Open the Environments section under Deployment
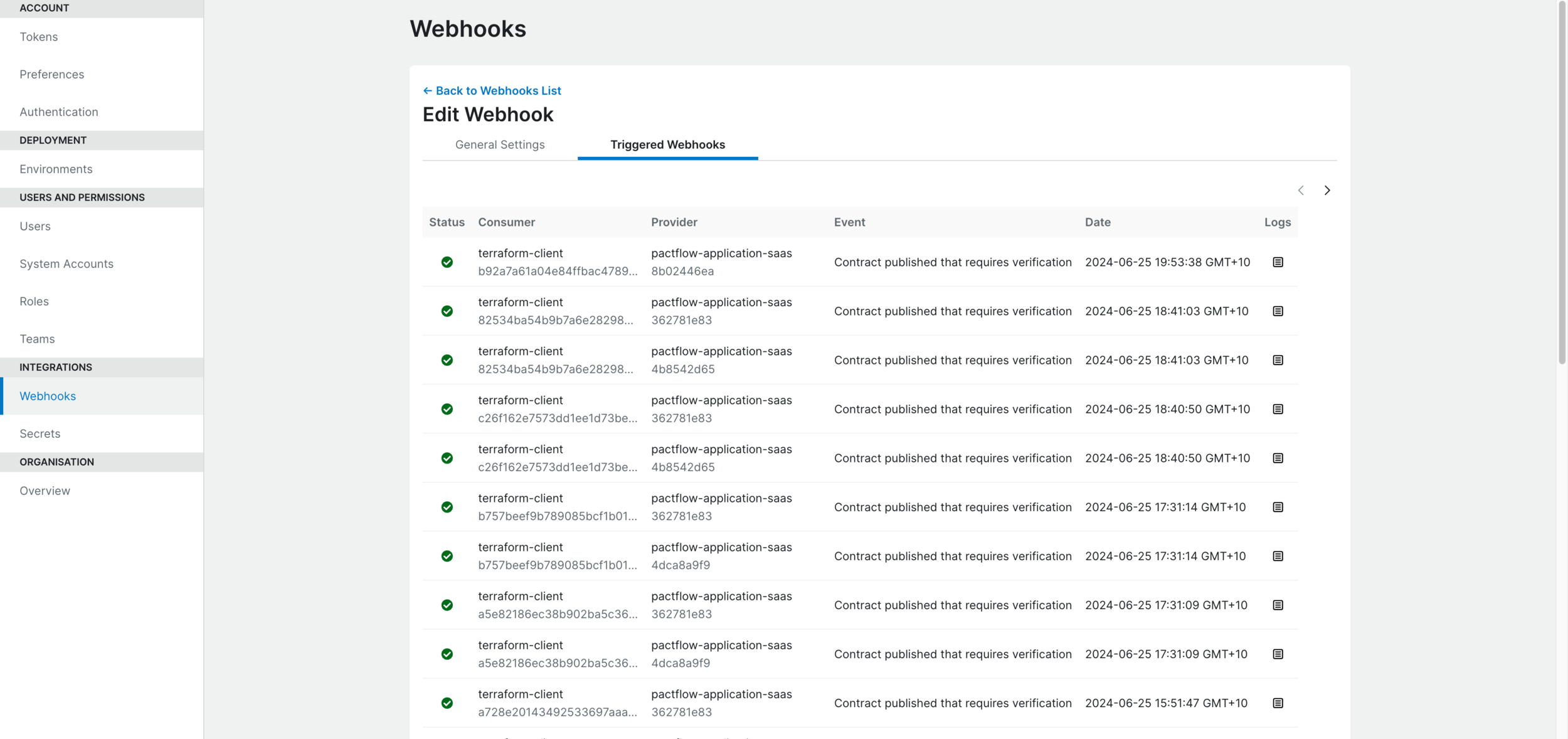Viewport: 1568px width, 739px height. pyautogui.click(x=56, y=169)
